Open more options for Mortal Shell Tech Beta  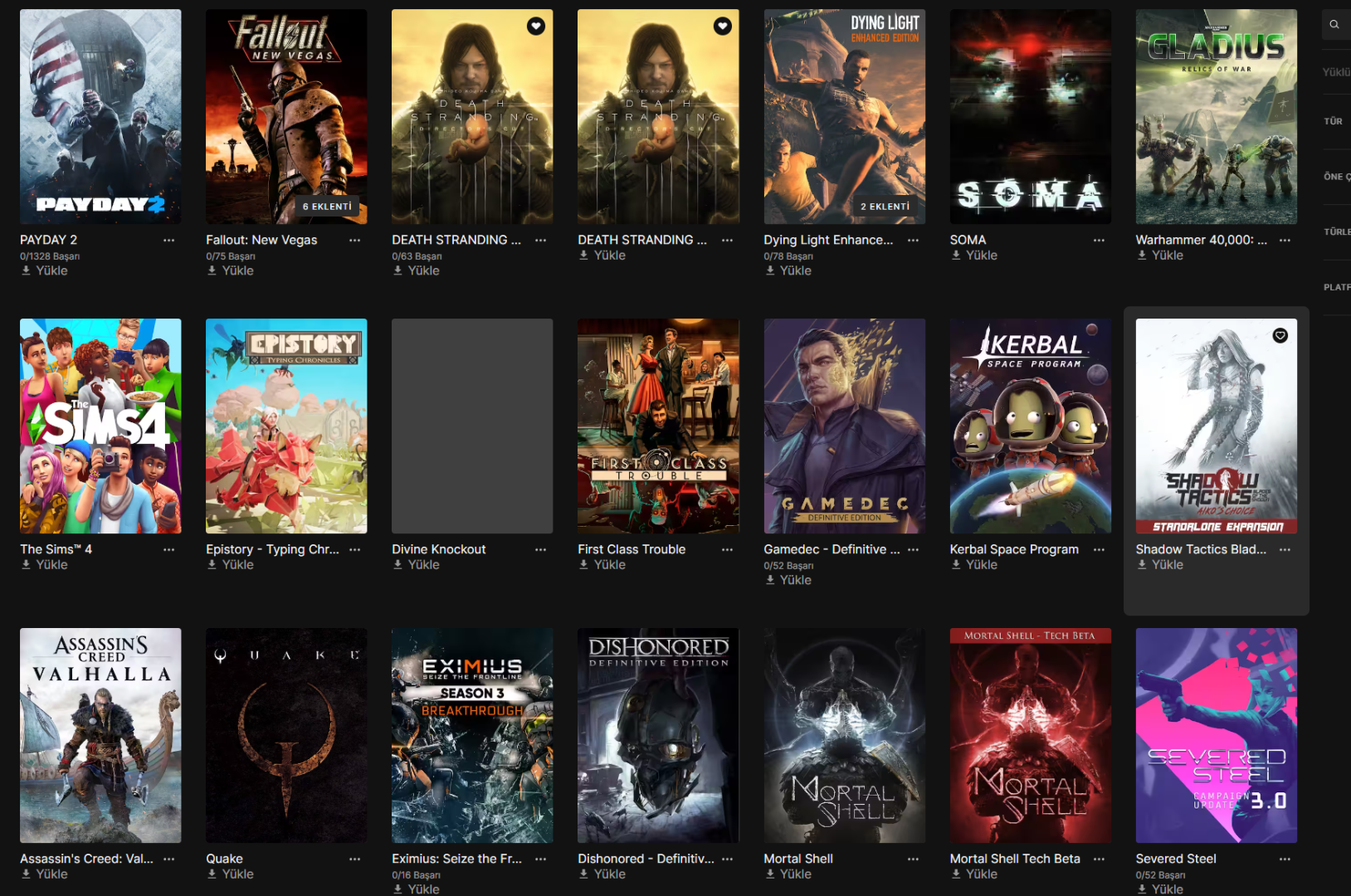(x=1099, y=859)
